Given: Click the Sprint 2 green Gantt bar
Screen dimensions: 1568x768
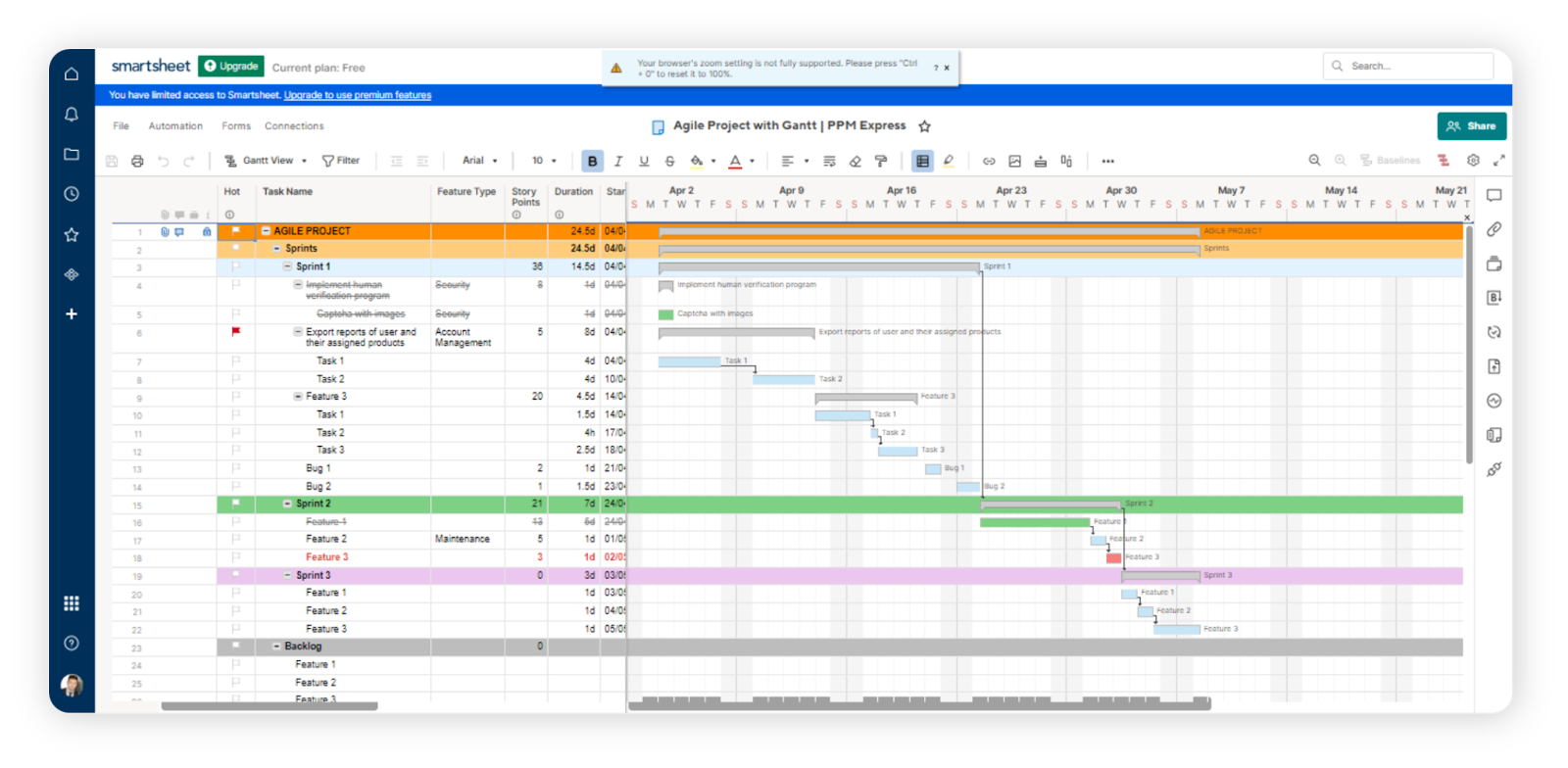Looking at the screenshot, I should pos(1035,522).
